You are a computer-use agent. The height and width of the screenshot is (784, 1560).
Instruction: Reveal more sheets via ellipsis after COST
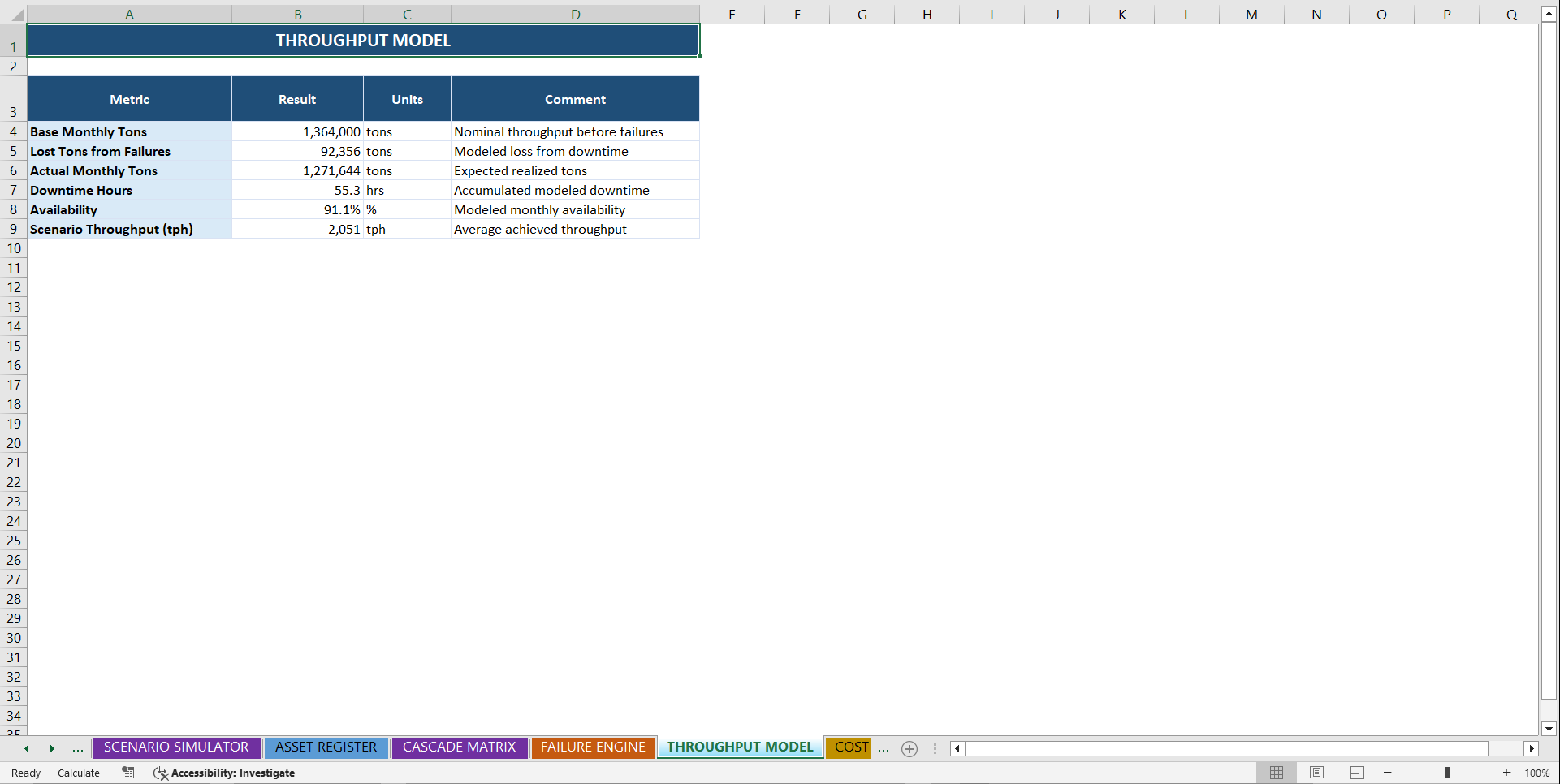(x=884, y=748)
